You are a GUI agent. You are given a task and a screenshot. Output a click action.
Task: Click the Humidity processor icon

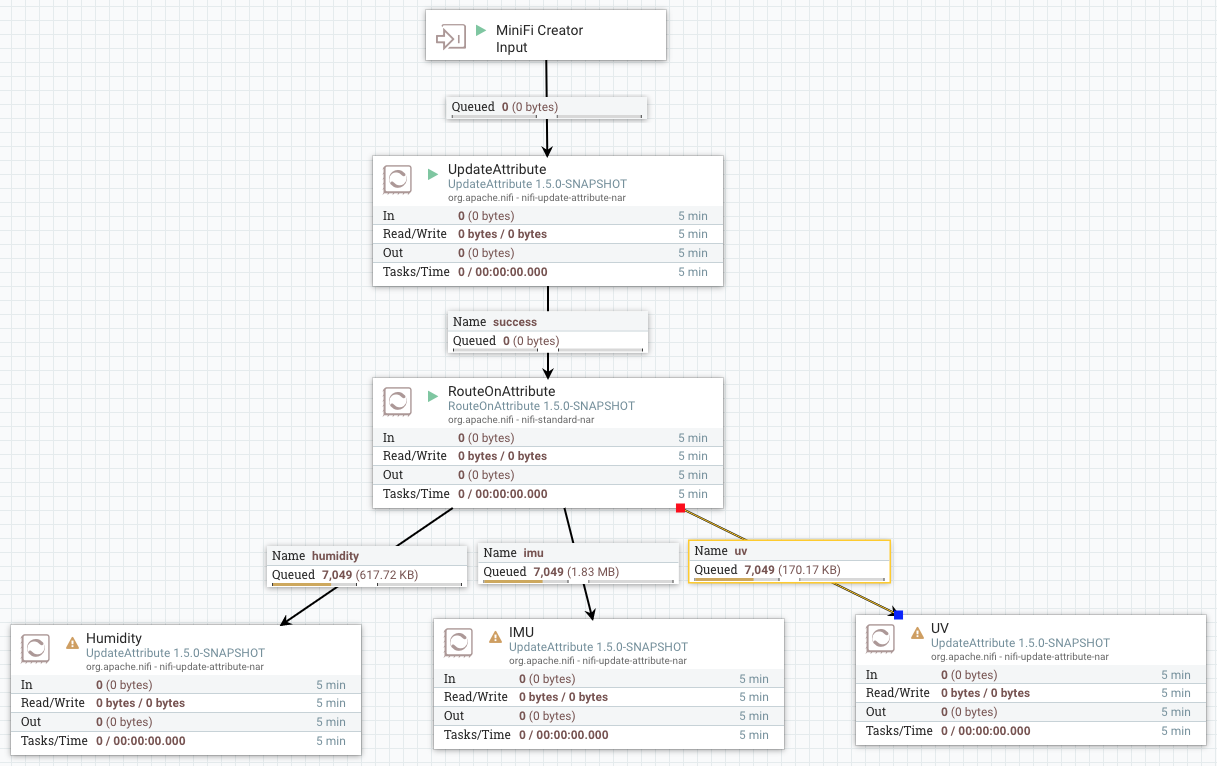pyautogui.click(x=36, y=648)
